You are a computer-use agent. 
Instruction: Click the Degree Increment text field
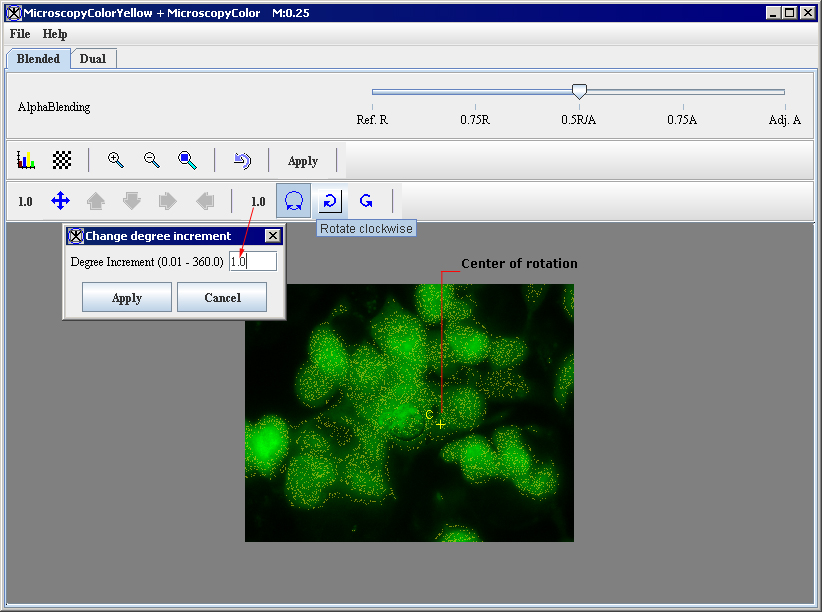click(x=252, y=261)
